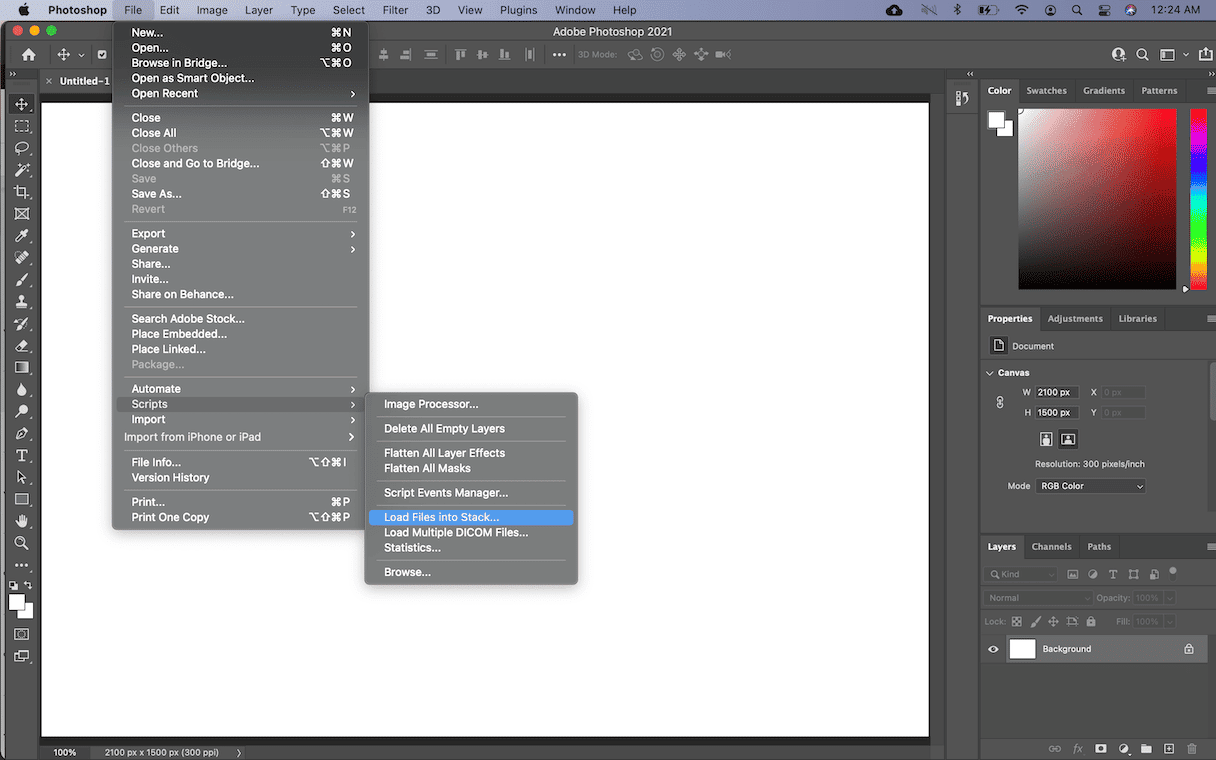Image resolution: width=1216 pixels, height=760 pixels.
Task: Open workspace switcher dropdown at top right
Action: 1172,55
